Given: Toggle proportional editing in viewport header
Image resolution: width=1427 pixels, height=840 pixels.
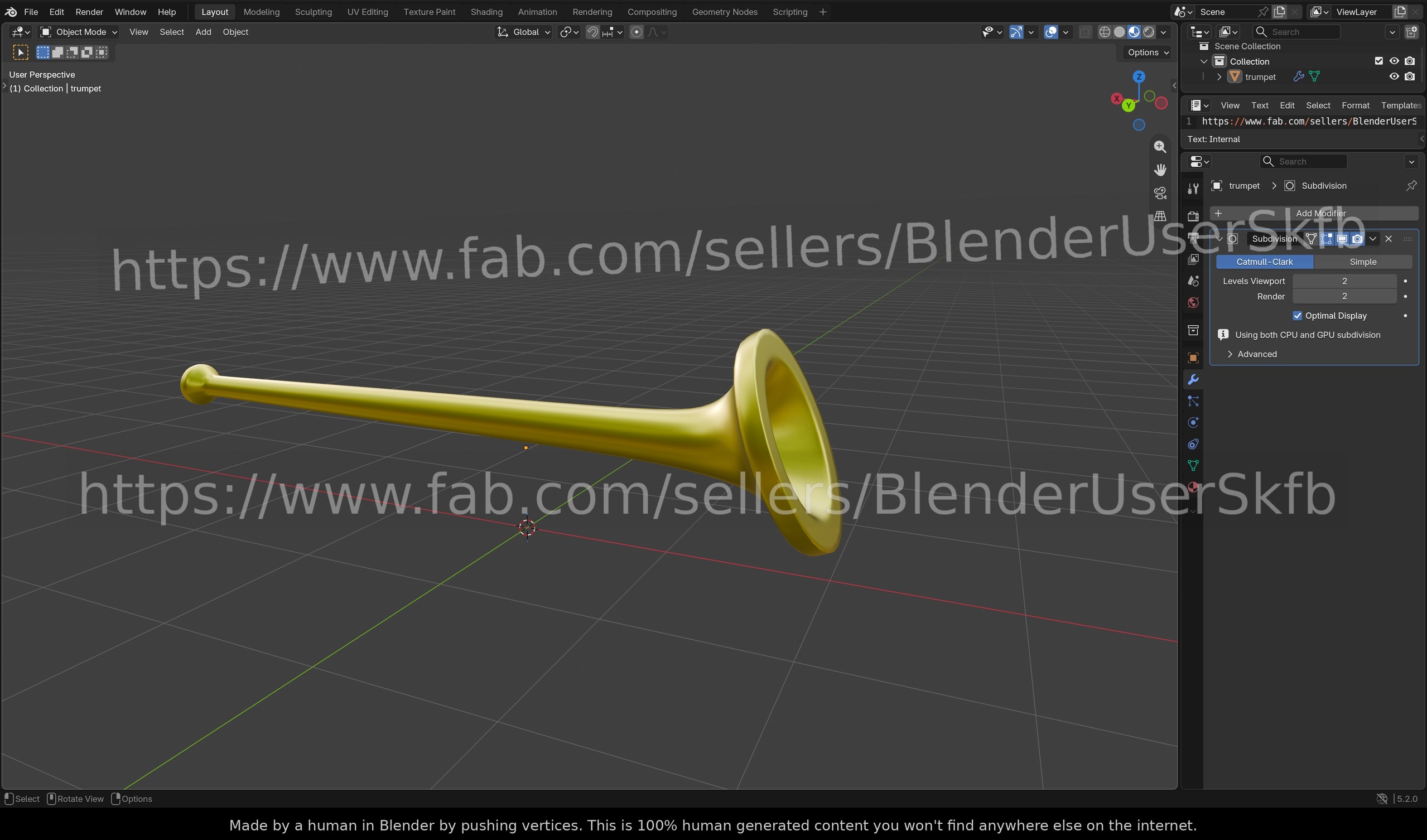Looking at the screenshot, I should coord(637,32).
